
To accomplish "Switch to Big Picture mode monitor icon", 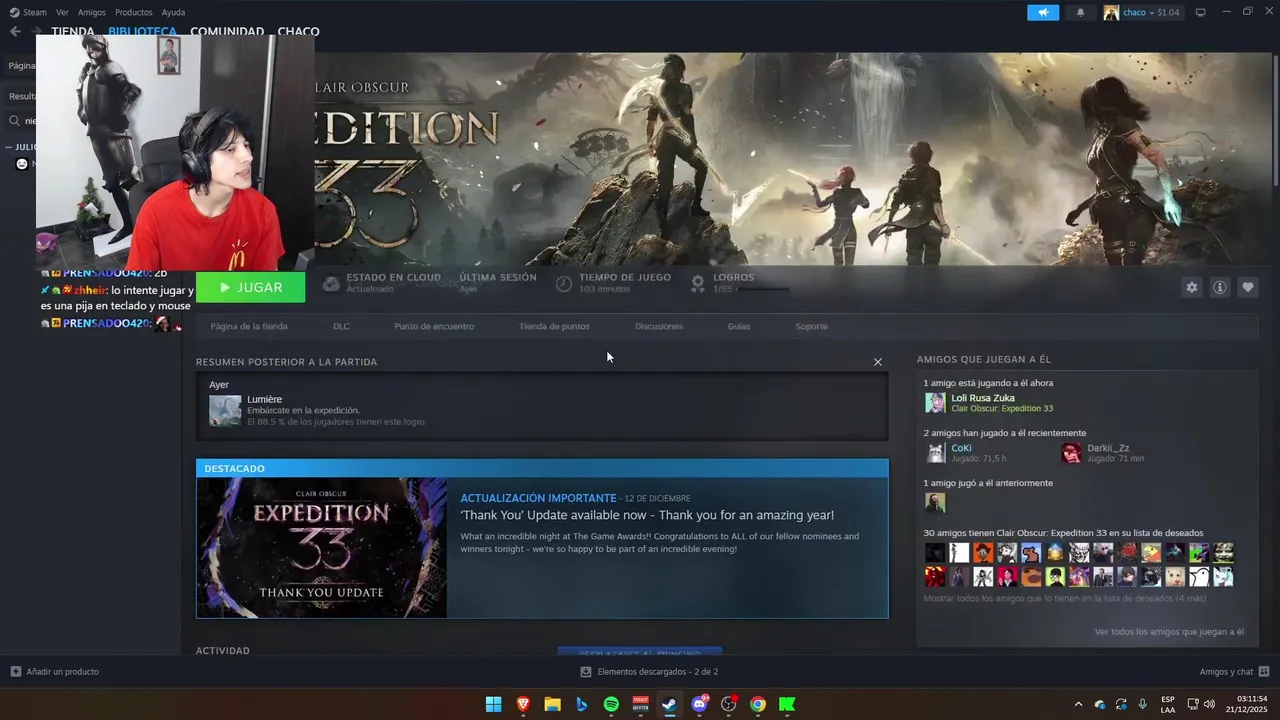I will (x=1201, y=13).
